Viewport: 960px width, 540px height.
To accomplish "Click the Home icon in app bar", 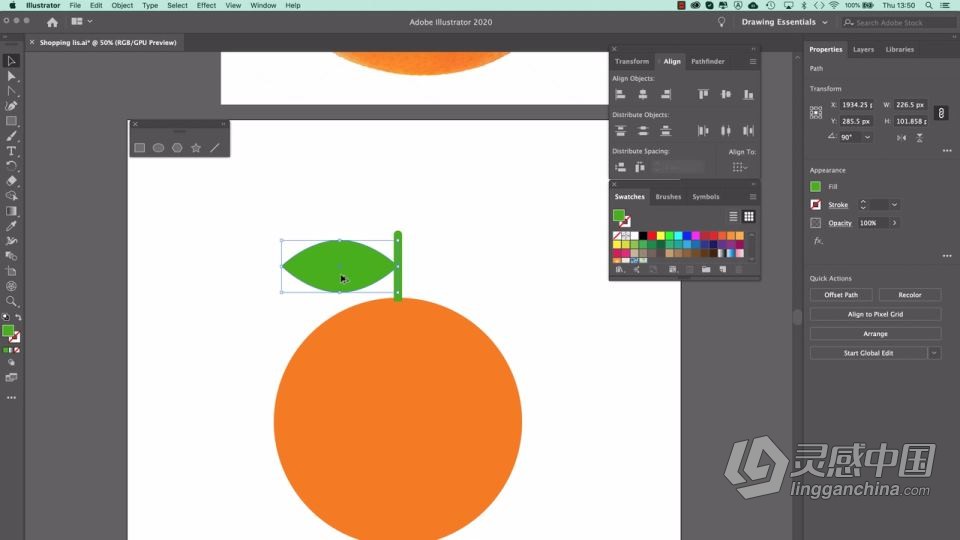I will (x=52, y=23).
